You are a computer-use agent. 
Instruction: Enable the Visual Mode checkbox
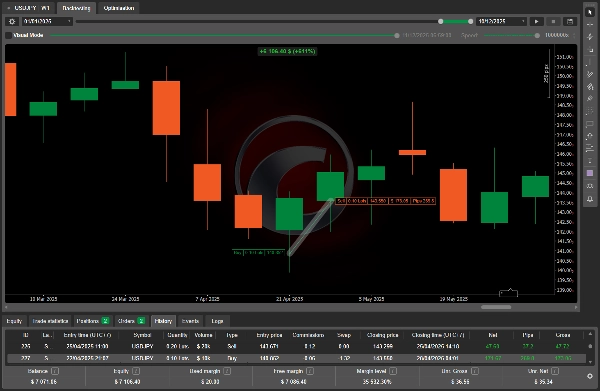pos(8,35)
